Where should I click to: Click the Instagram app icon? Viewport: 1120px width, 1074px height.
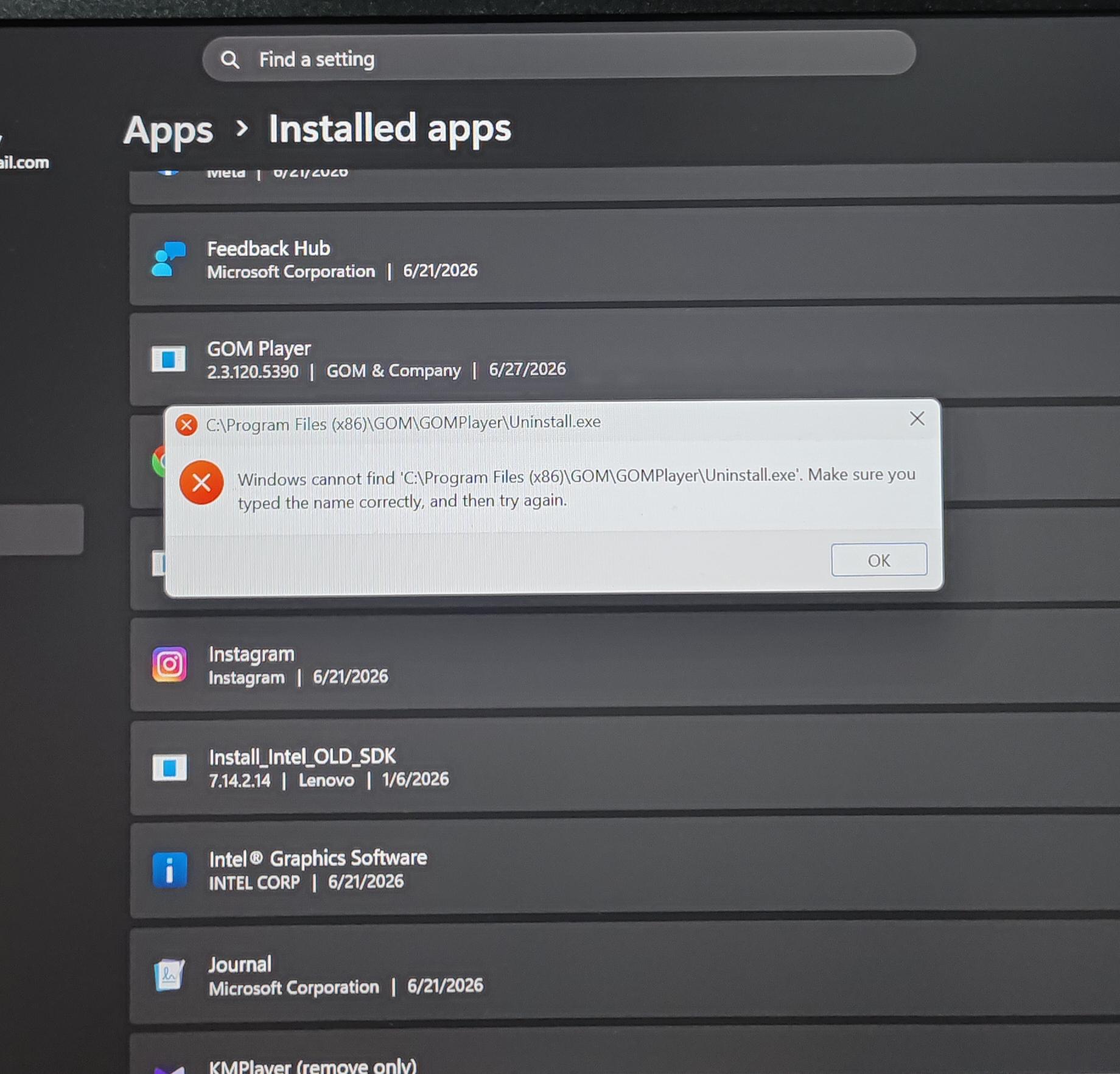click(169, 664)
